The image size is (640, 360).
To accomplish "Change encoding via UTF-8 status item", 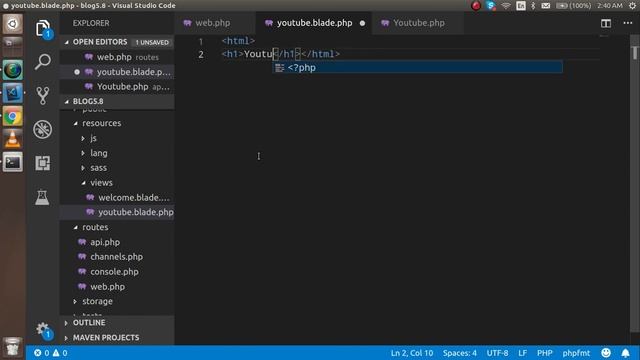I will (x=497, y=353).
